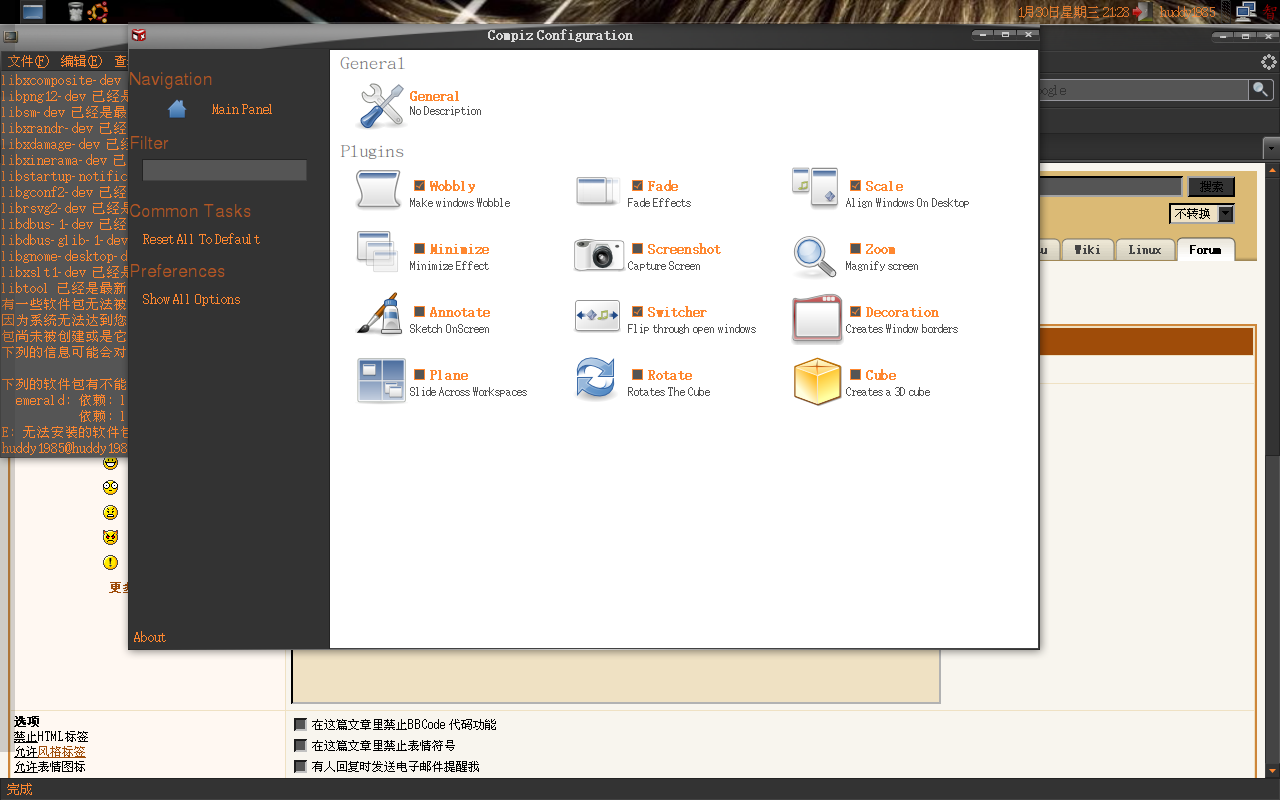Select the Forum tab on forum page
Screen dimensions: 1280x800
coord(1205,250)
